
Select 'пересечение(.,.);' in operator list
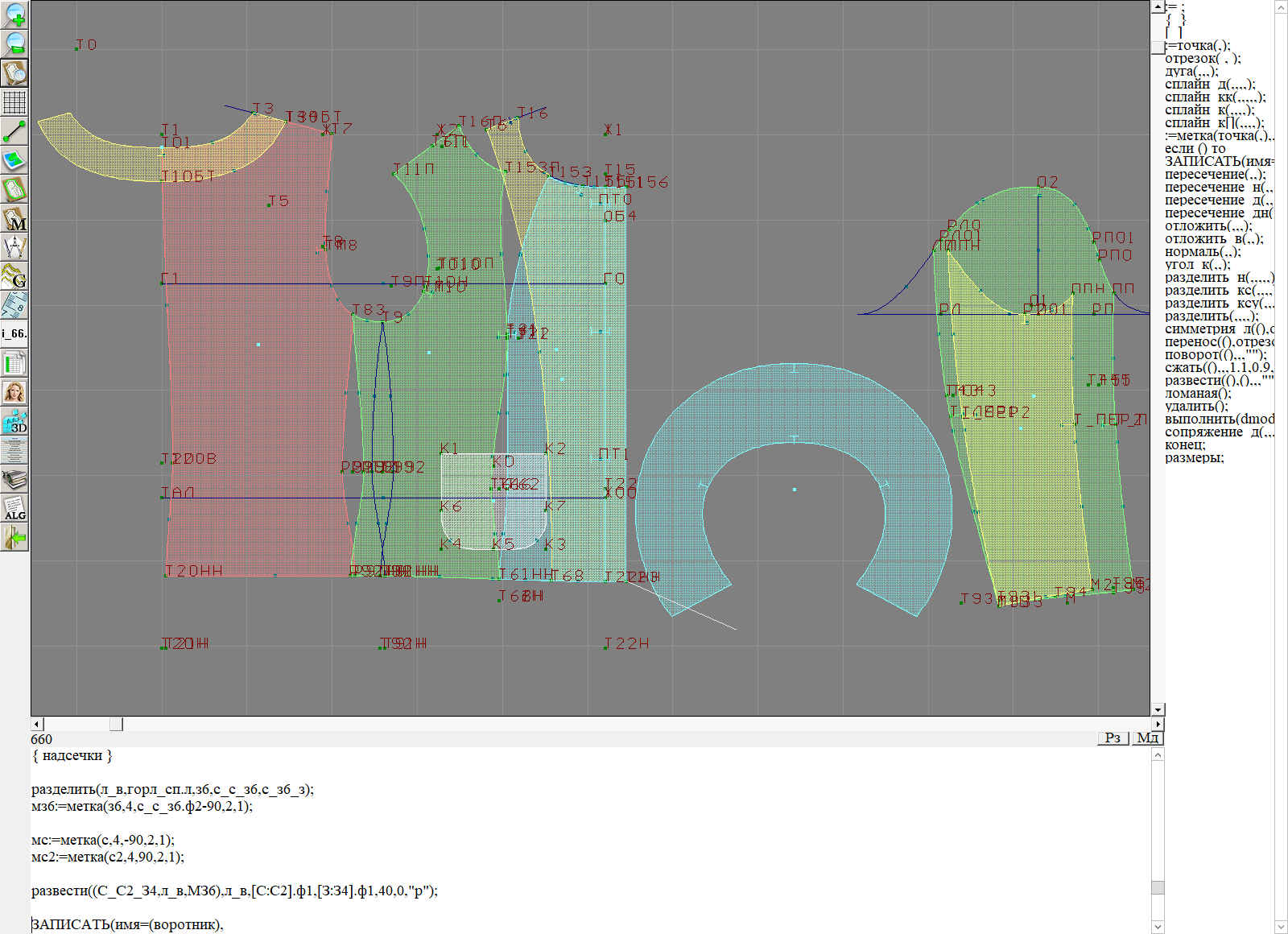pyautogui.click(x=1215, y=175)
